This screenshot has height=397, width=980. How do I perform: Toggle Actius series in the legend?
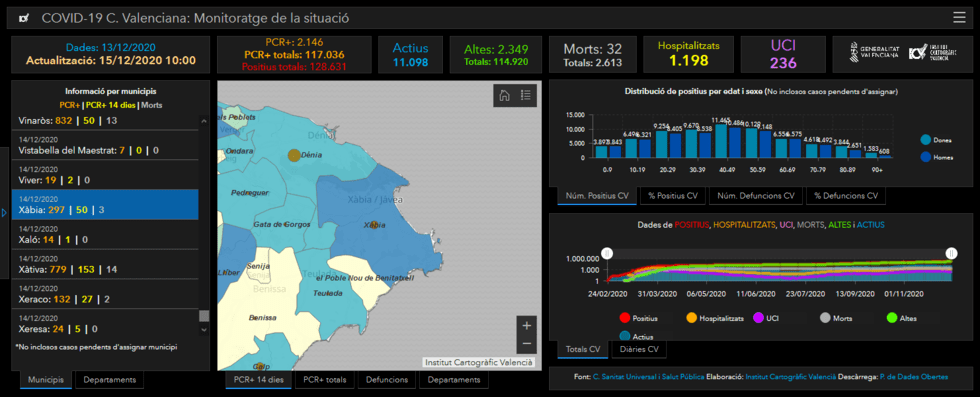click(x=636, y=336)
